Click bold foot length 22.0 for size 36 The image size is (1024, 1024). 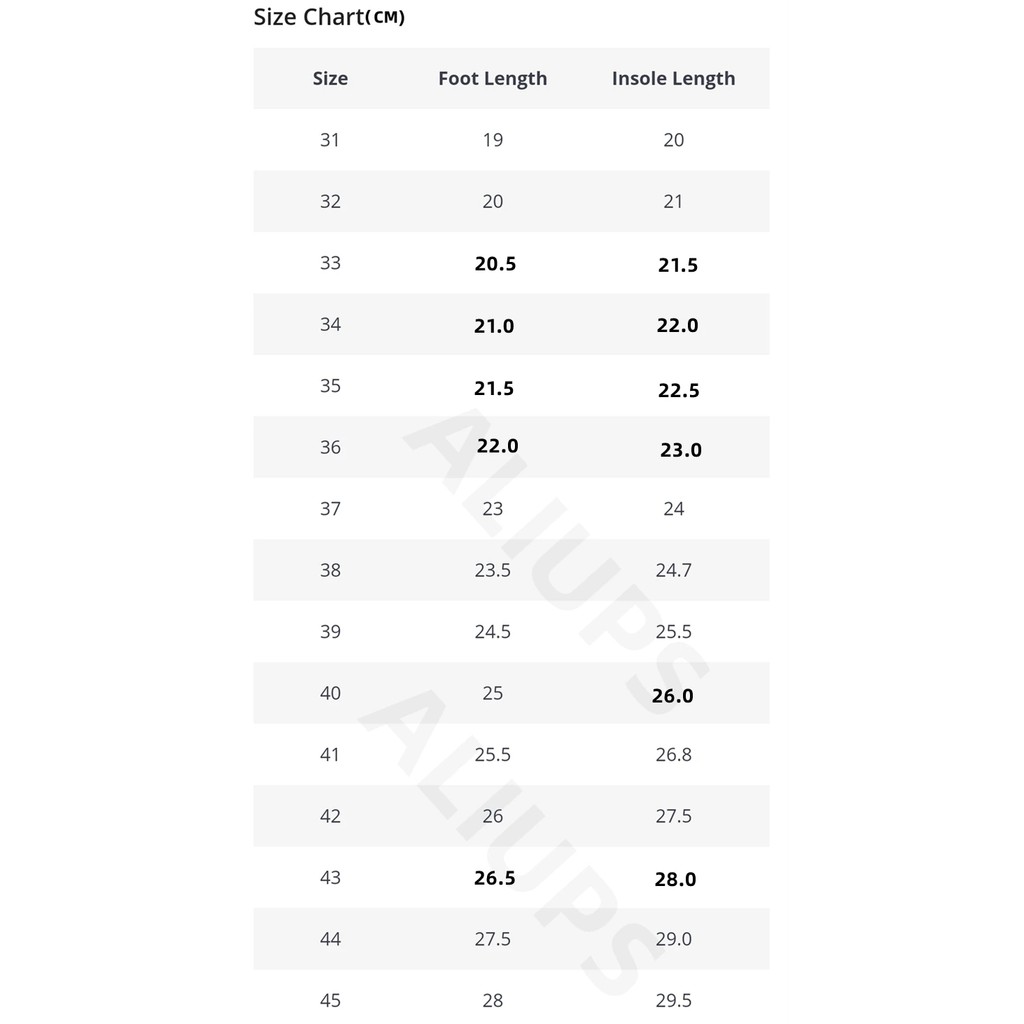tap(497, 446)
